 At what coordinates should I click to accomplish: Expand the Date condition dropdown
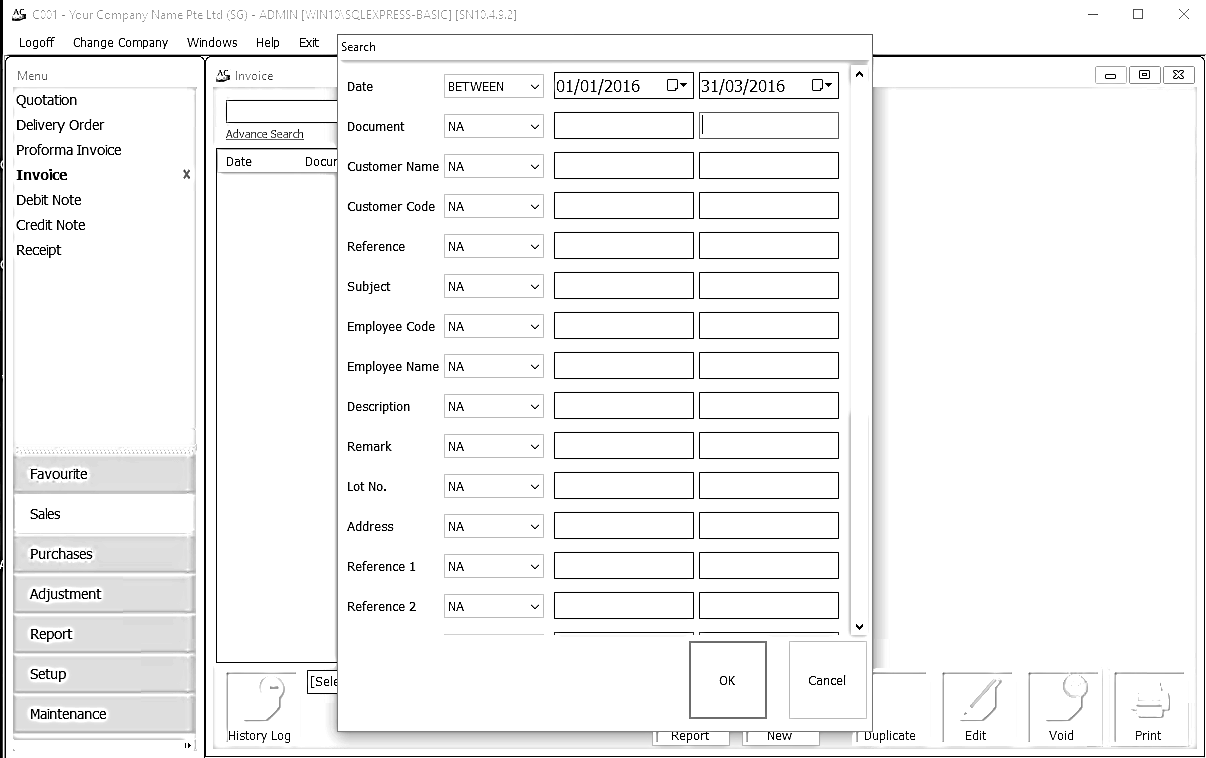point(535,87)
